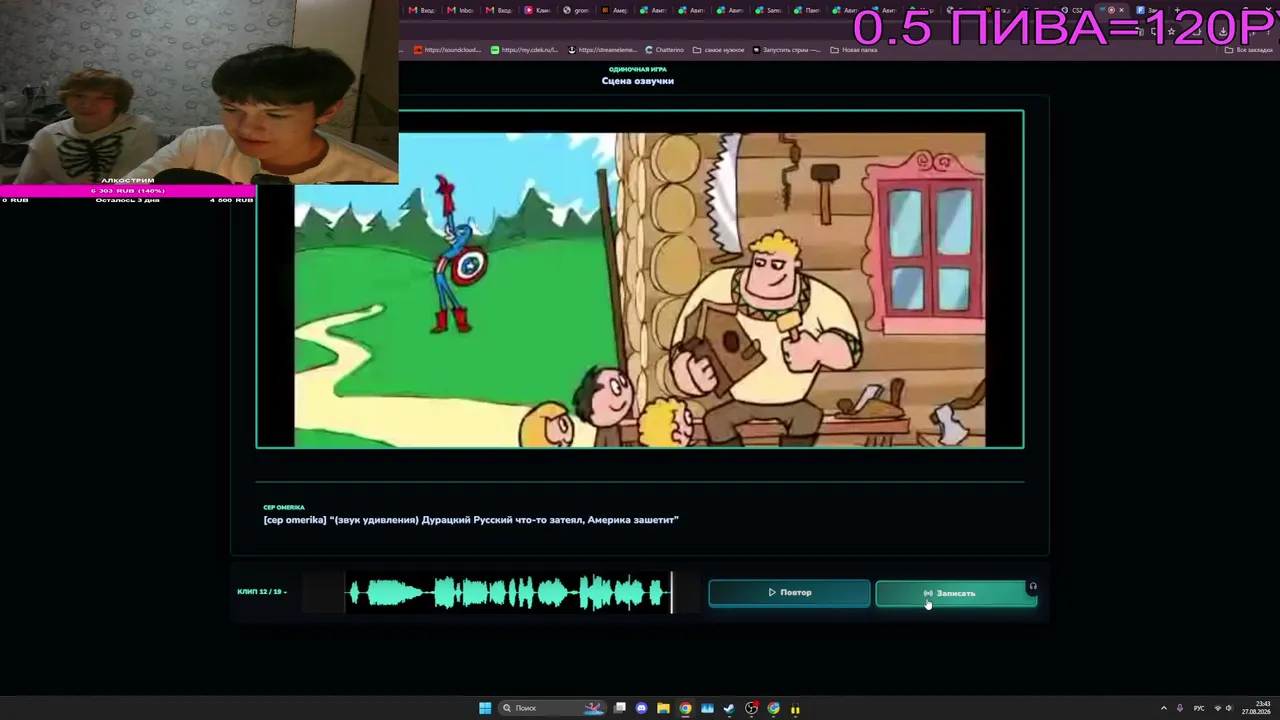Image resolution: width=1280 pixels, height=720 pixels.
Task: Open OBS Studio from the taskbar
Action: click(751, 708)
